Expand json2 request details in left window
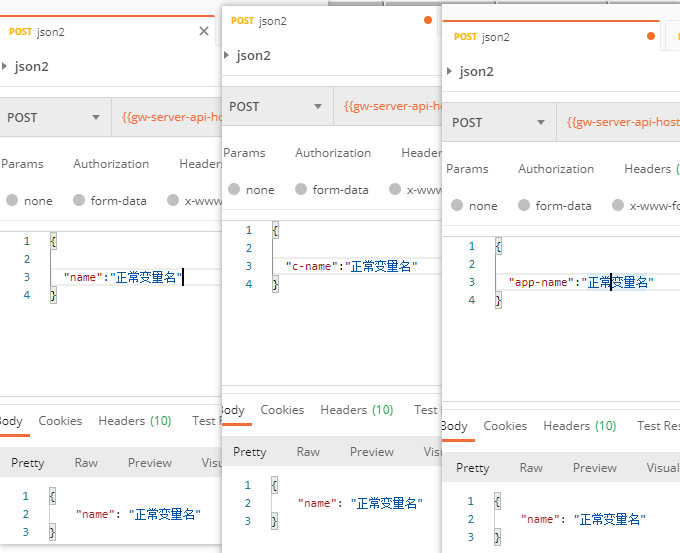680x553 pixels. (x=4, y=66)
